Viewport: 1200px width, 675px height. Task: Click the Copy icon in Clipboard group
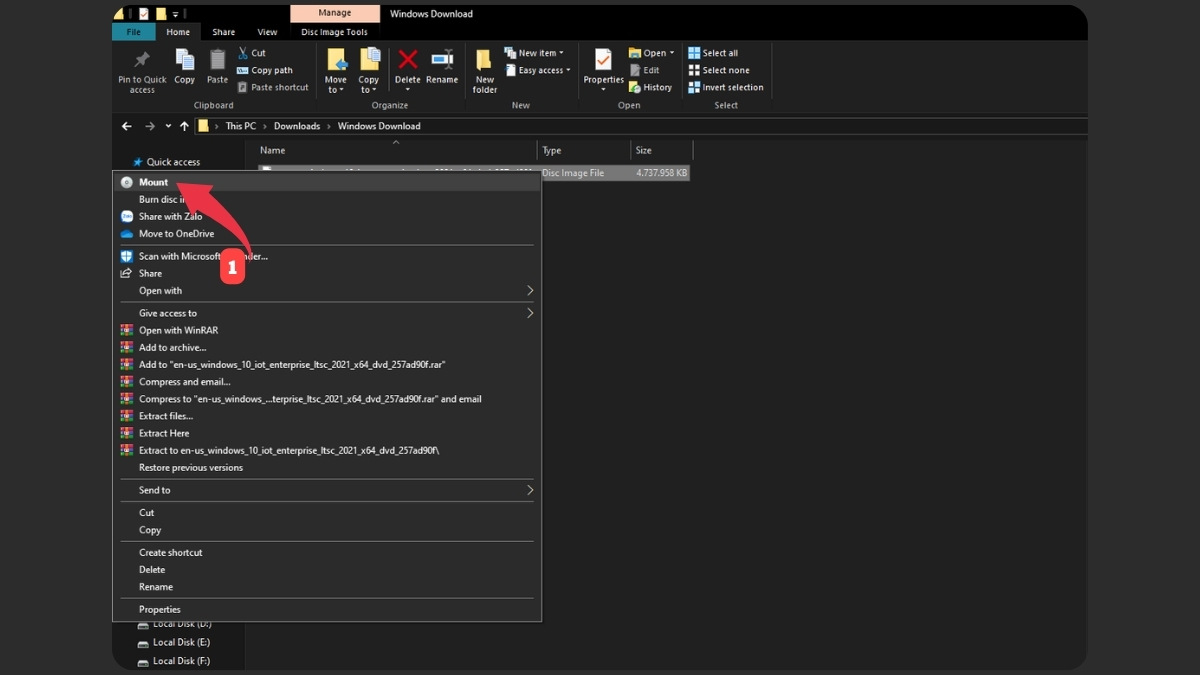tap(185, 61)
